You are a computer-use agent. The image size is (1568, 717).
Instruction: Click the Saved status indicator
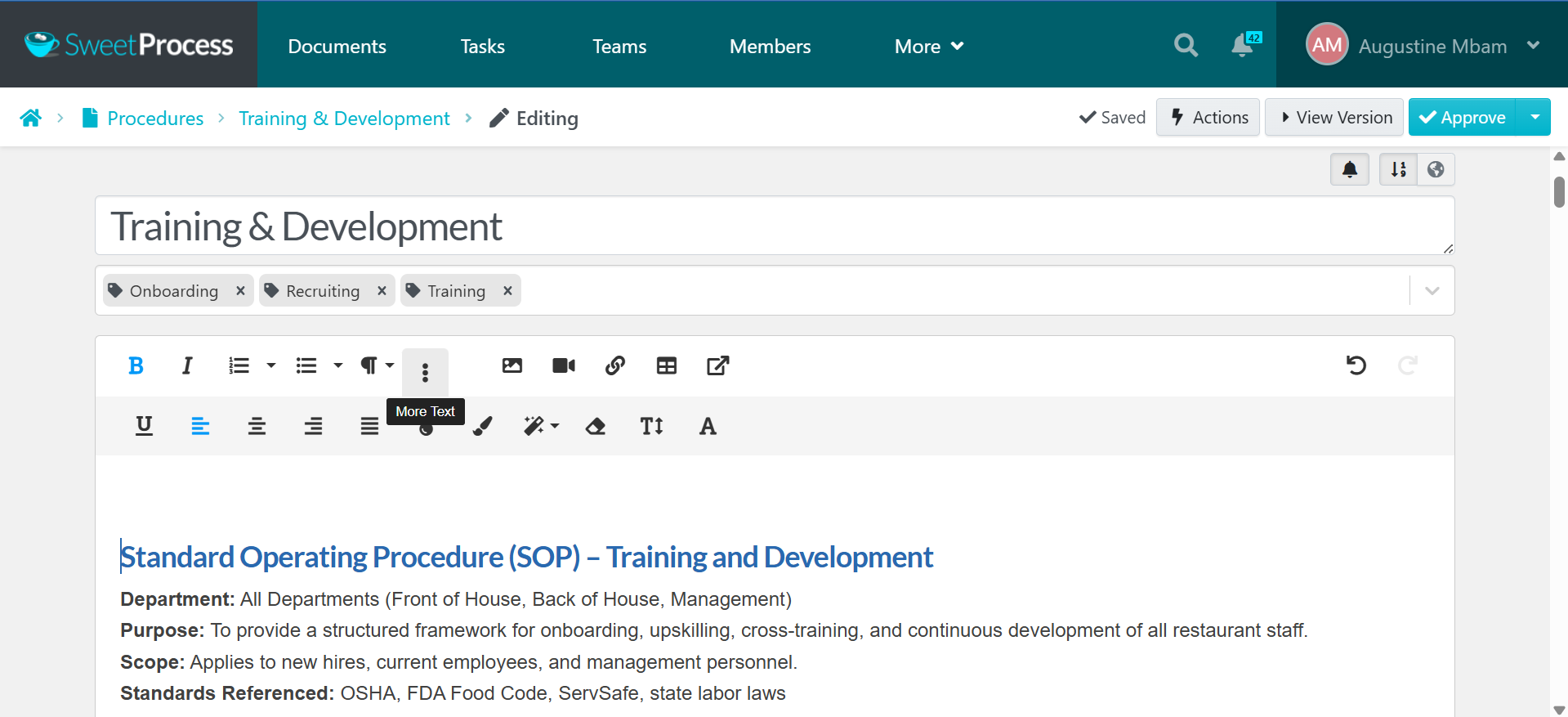pyautogui.click(x=1112, y=118)
